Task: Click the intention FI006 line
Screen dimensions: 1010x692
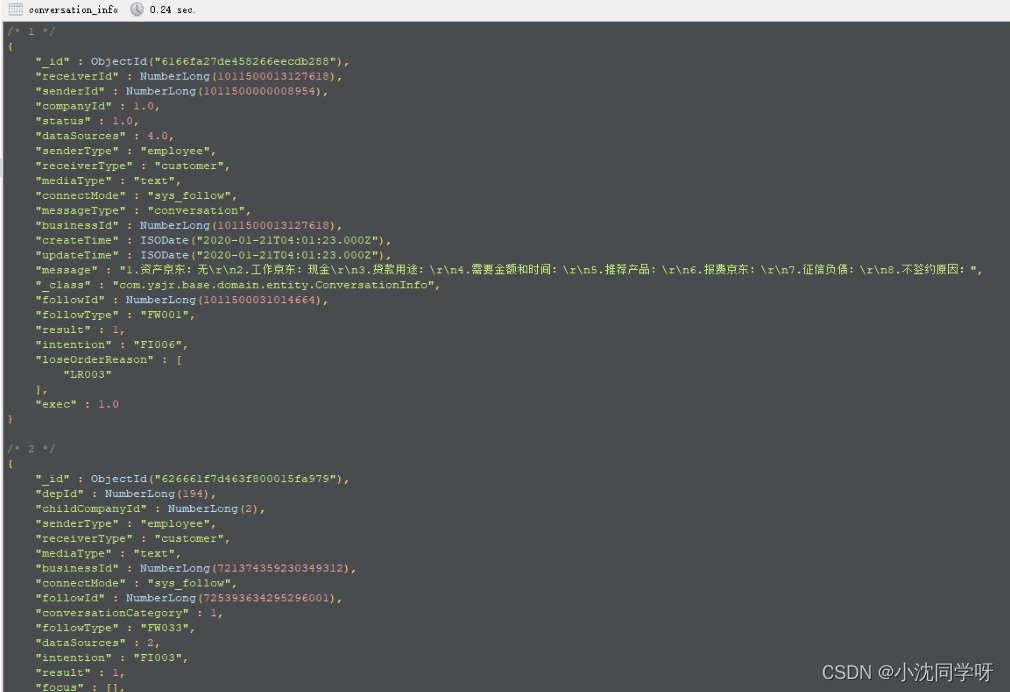Action: point(112,344)
